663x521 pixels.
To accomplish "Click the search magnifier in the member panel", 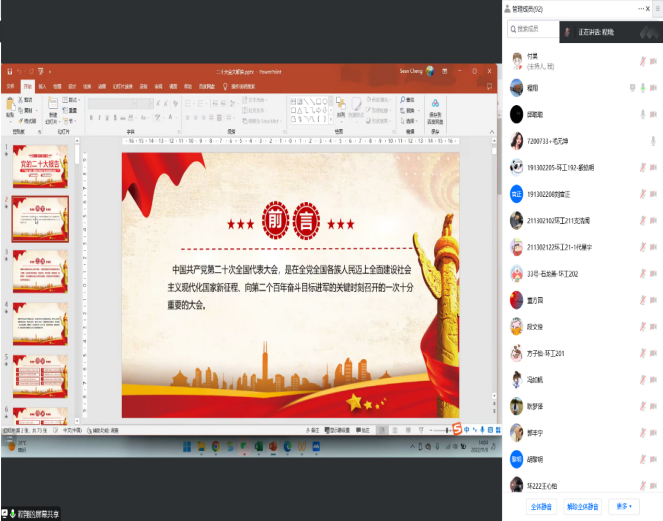I will pyautogui.click(x=511, y=29).
